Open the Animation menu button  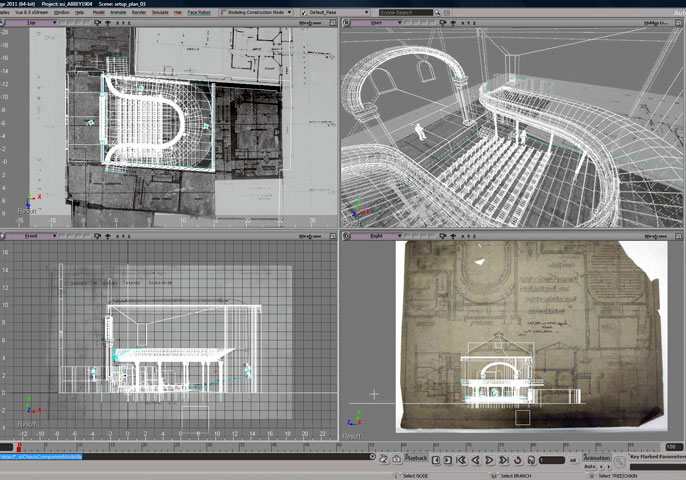pyautogui.click(x=597, y=457)
